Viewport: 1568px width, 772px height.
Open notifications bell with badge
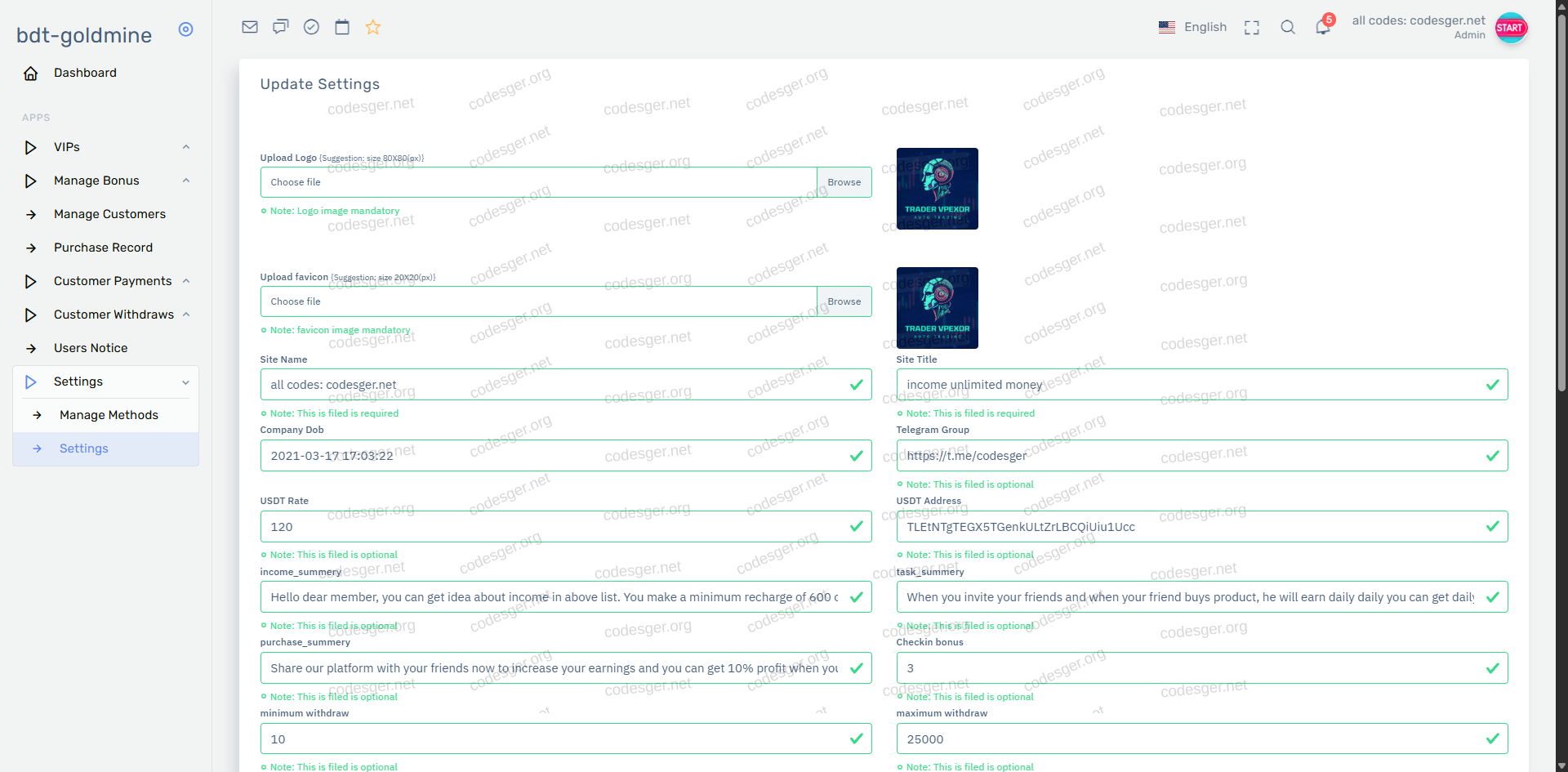(x=1323, y=27)
